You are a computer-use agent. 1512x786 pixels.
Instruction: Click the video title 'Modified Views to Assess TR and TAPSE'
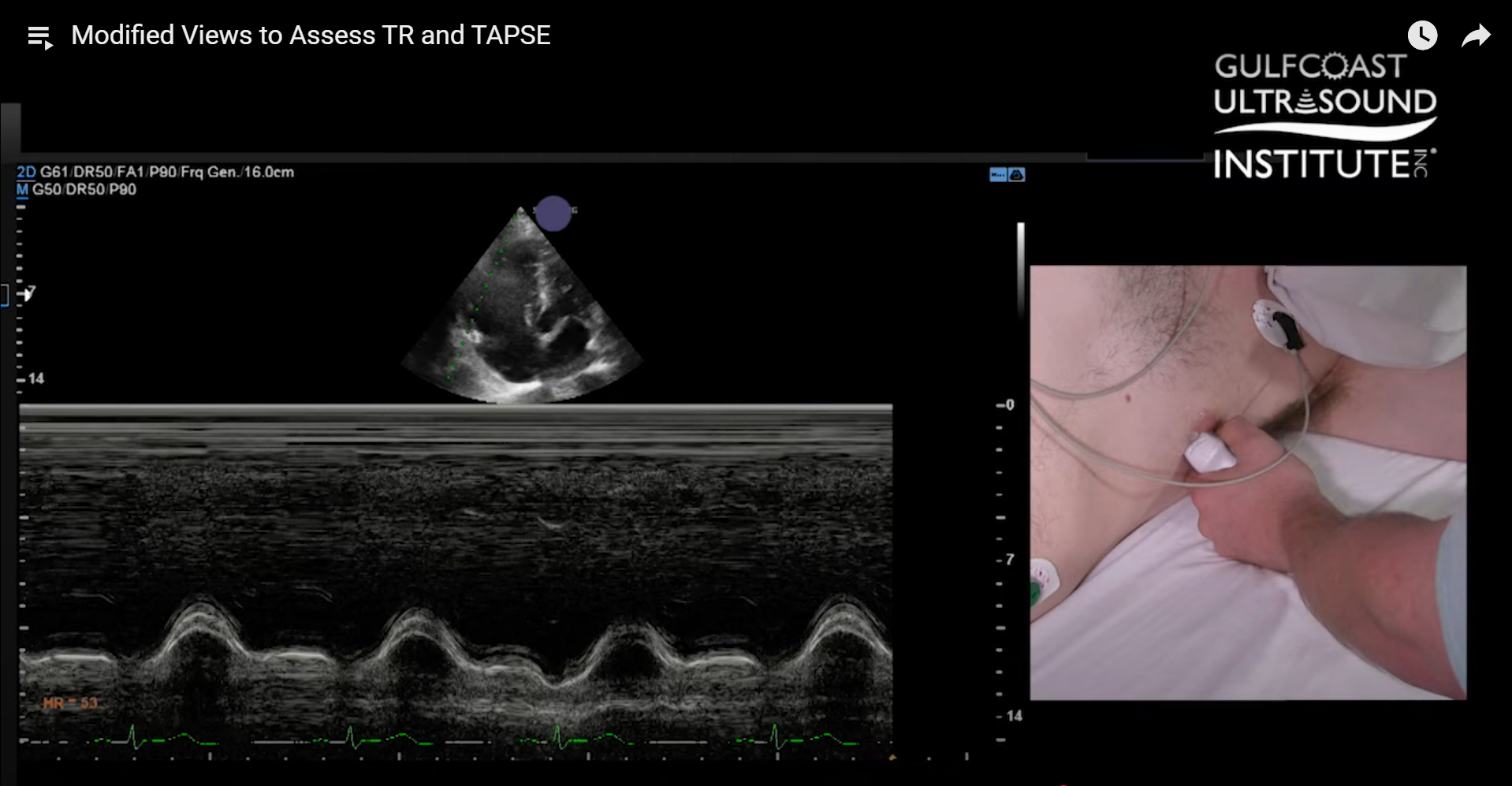click(311, 35)
